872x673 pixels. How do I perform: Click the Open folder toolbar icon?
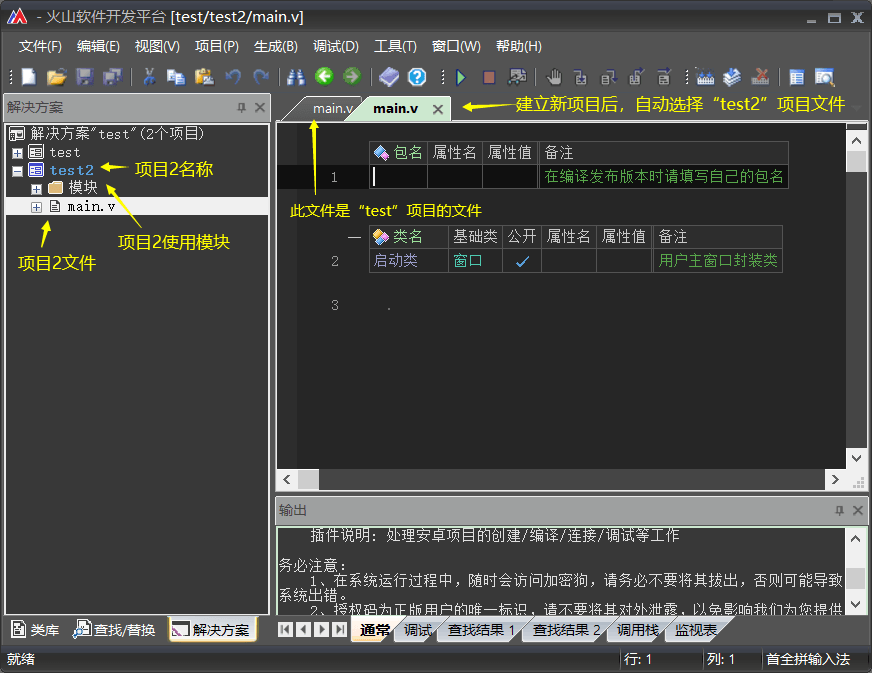(x=57, y=77)
